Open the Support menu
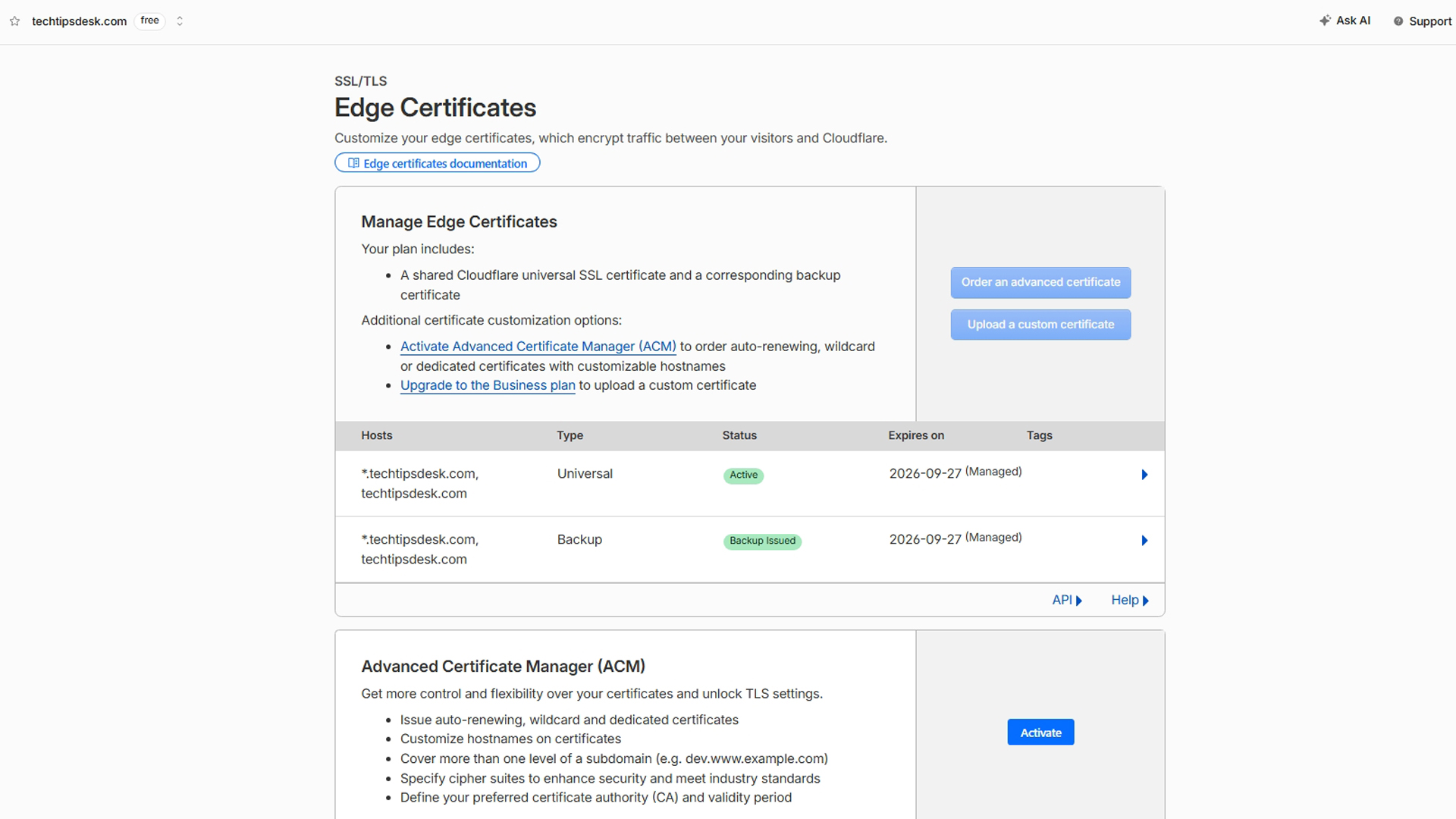The height and width of the screenshot is (819, 1456). [1423, 21]
